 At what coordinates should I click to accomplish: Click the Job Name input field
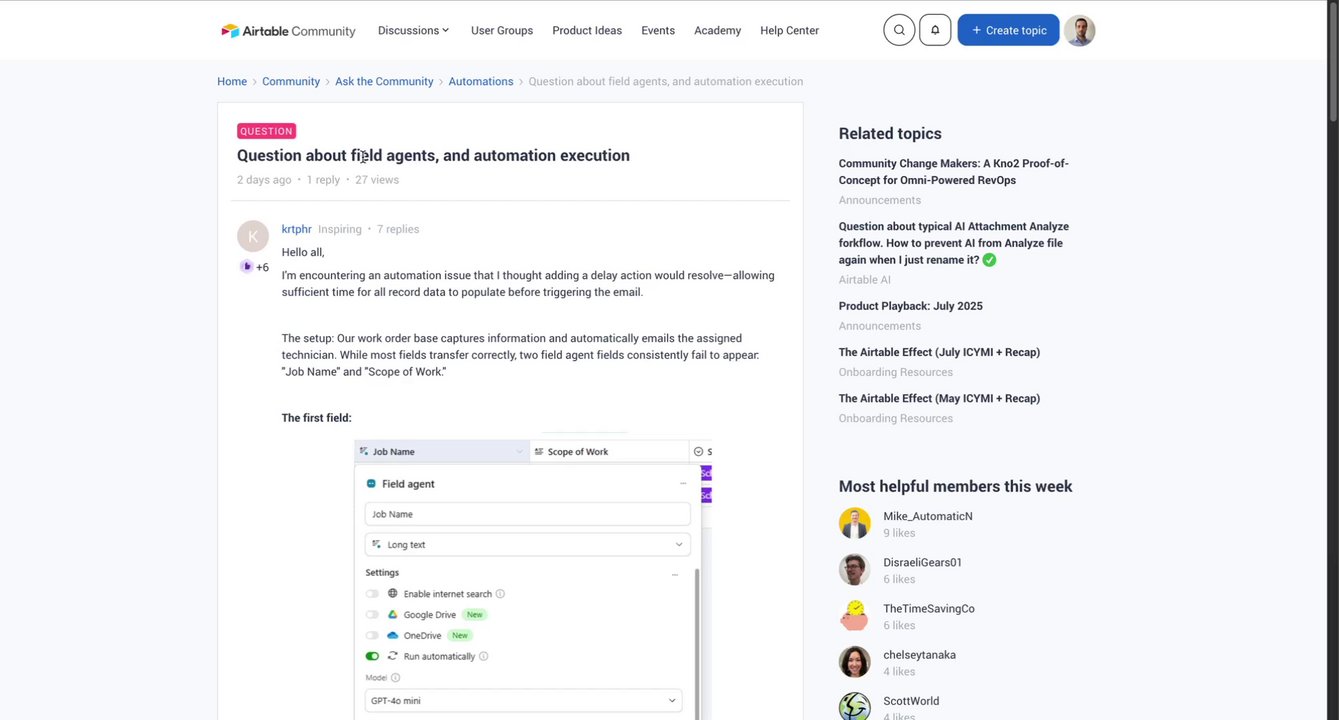tap(527, 514)
